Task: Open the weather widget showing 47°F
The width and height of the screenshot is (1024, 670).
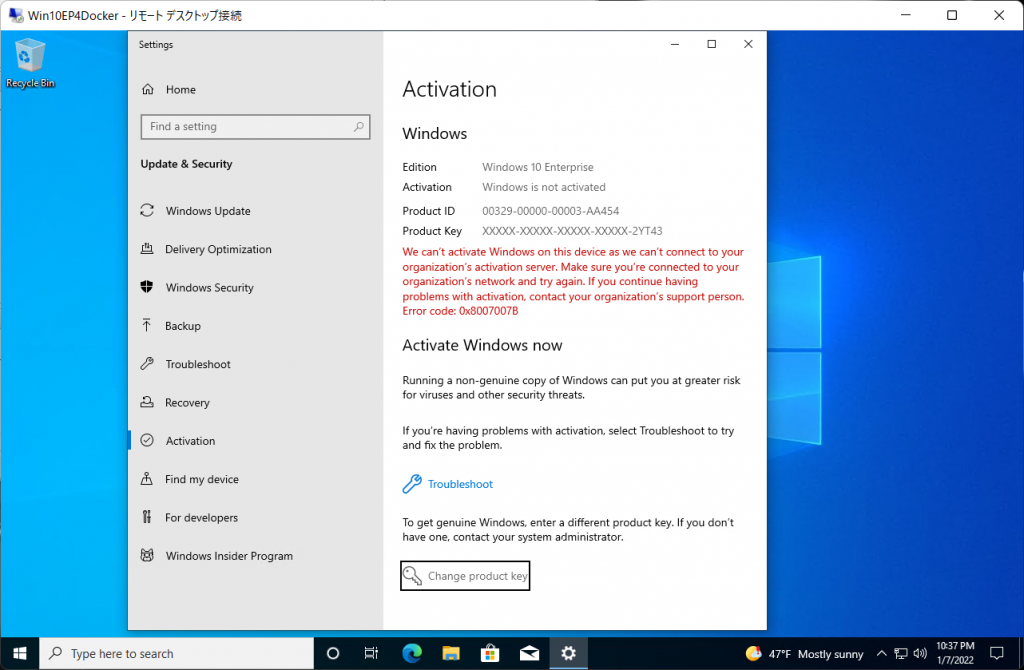Action: 805,654
